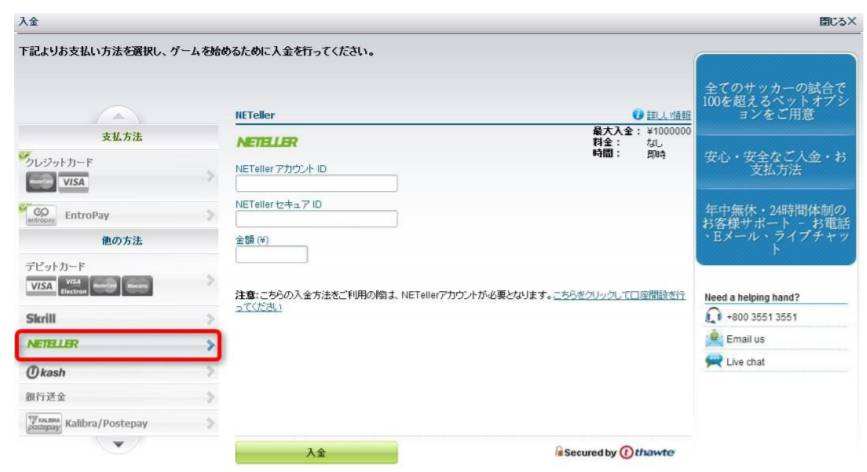Click the MasterCard logo under クレジットカード

pos(41,182)
